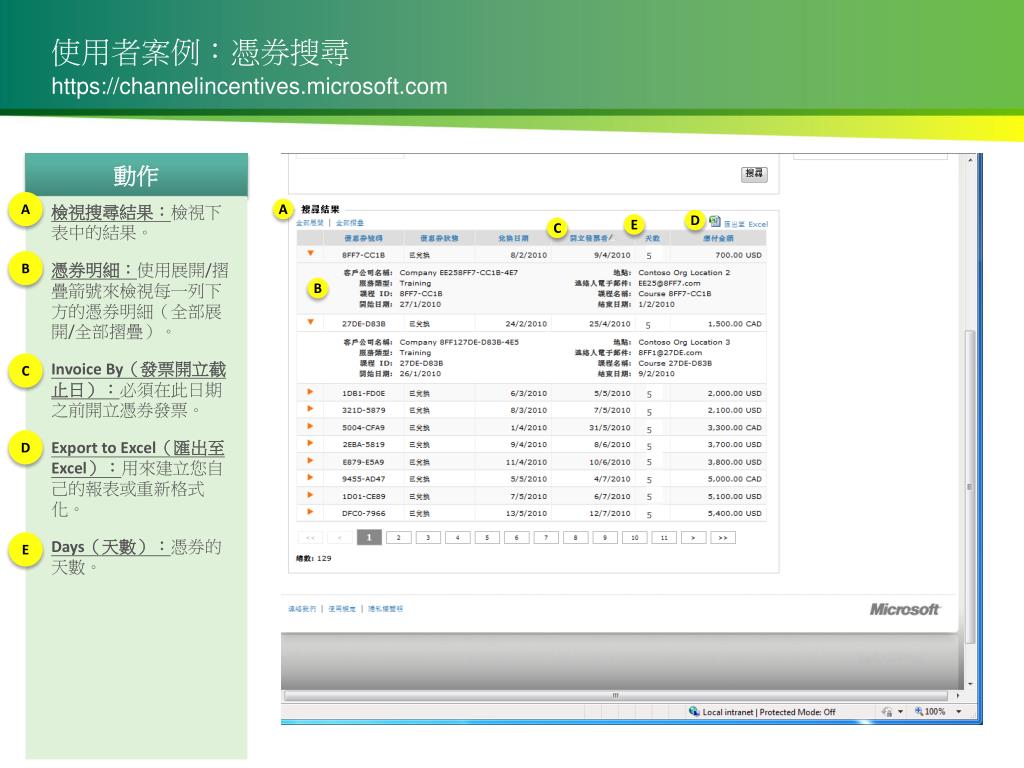The image size is (1024, 768).
Task: Open the dropdown arrow beside the security icon
Action: pyautogui.click(x=901, y=711)
